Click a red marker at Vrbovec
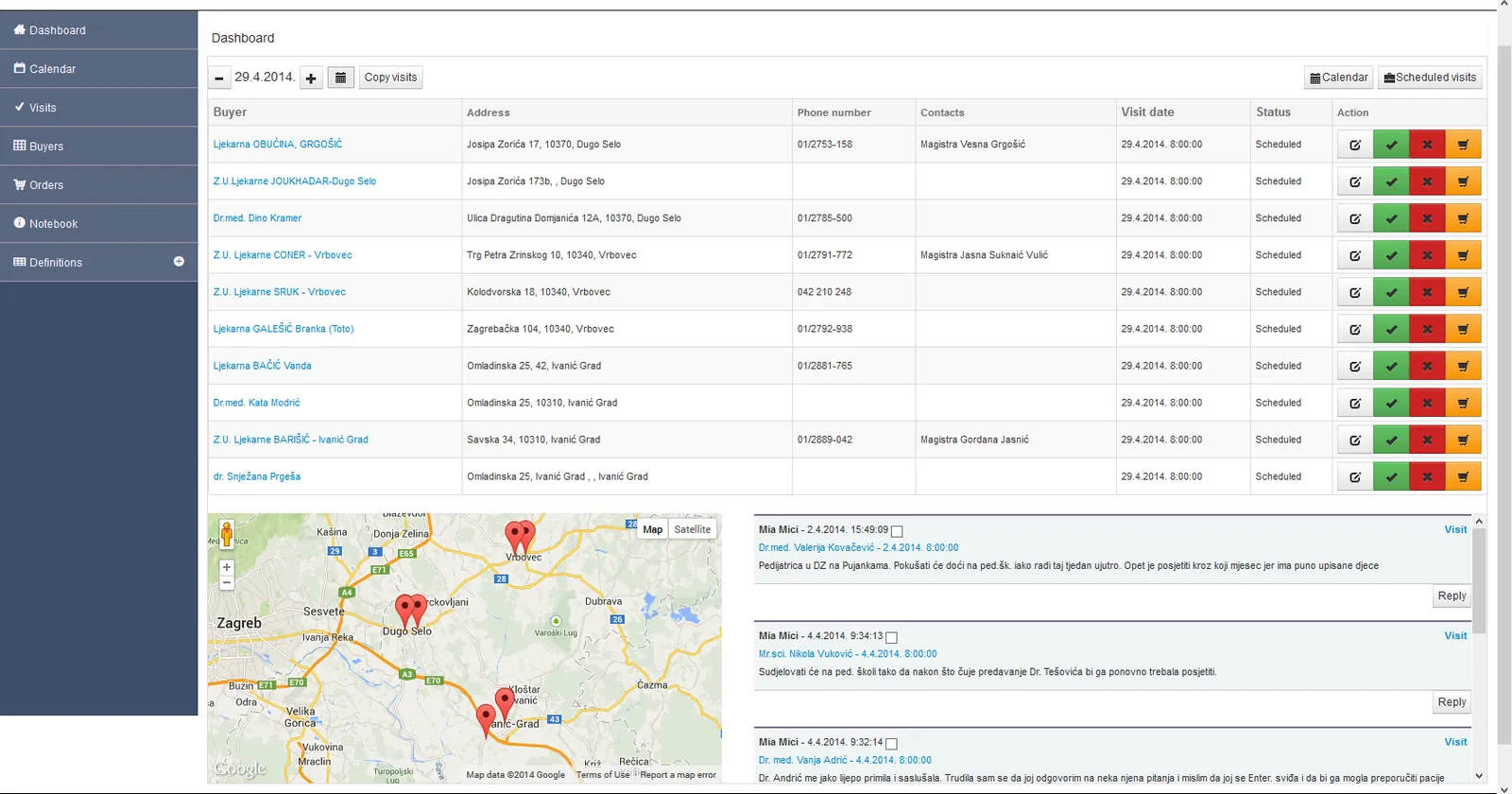 (x=515, y=535)
